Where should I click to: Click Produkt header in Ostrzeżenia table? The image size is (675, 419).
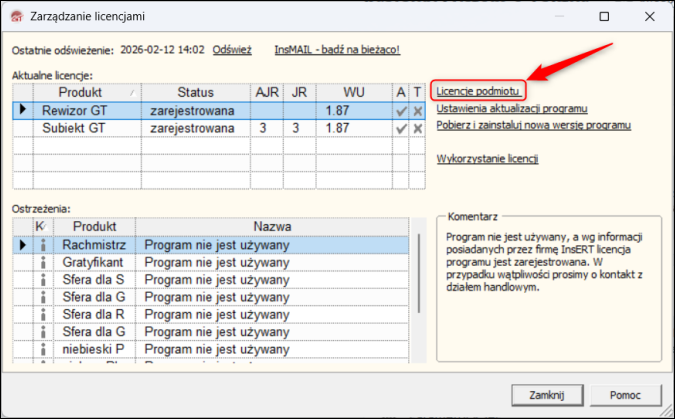click(95, 227)
